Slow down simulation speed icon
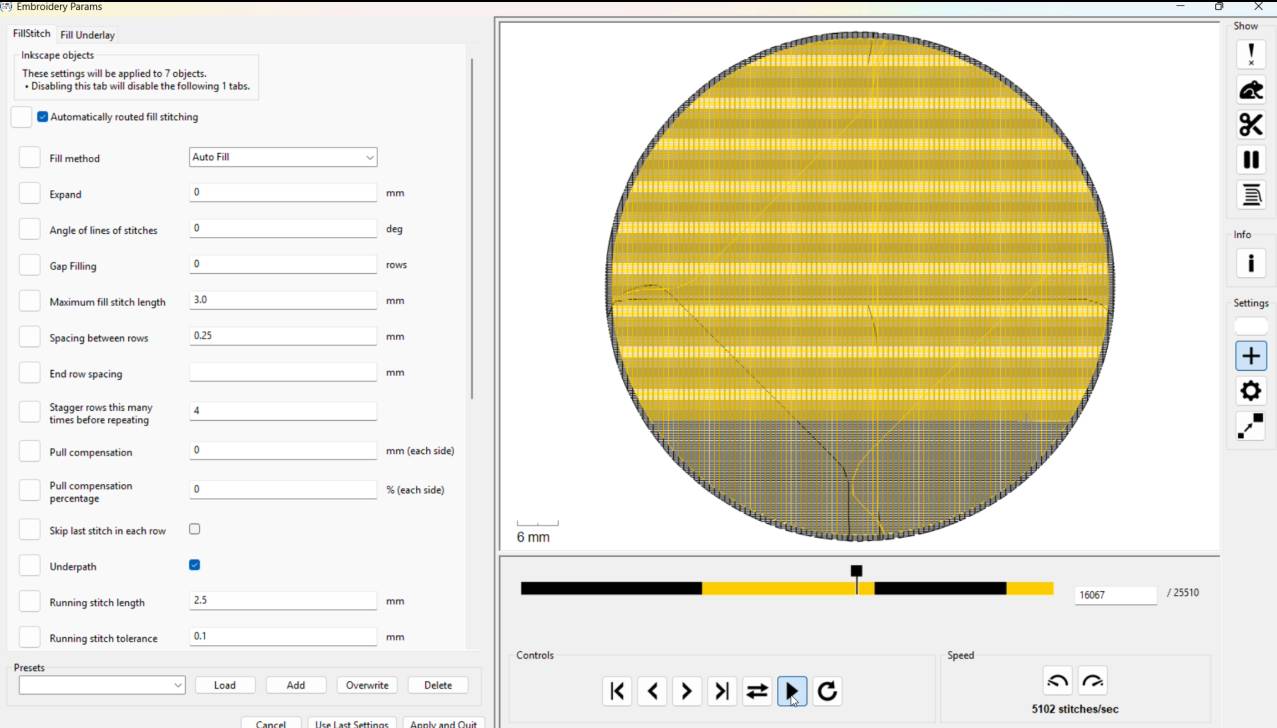This screenshot has width=1277, height=728. point(1058,682)
